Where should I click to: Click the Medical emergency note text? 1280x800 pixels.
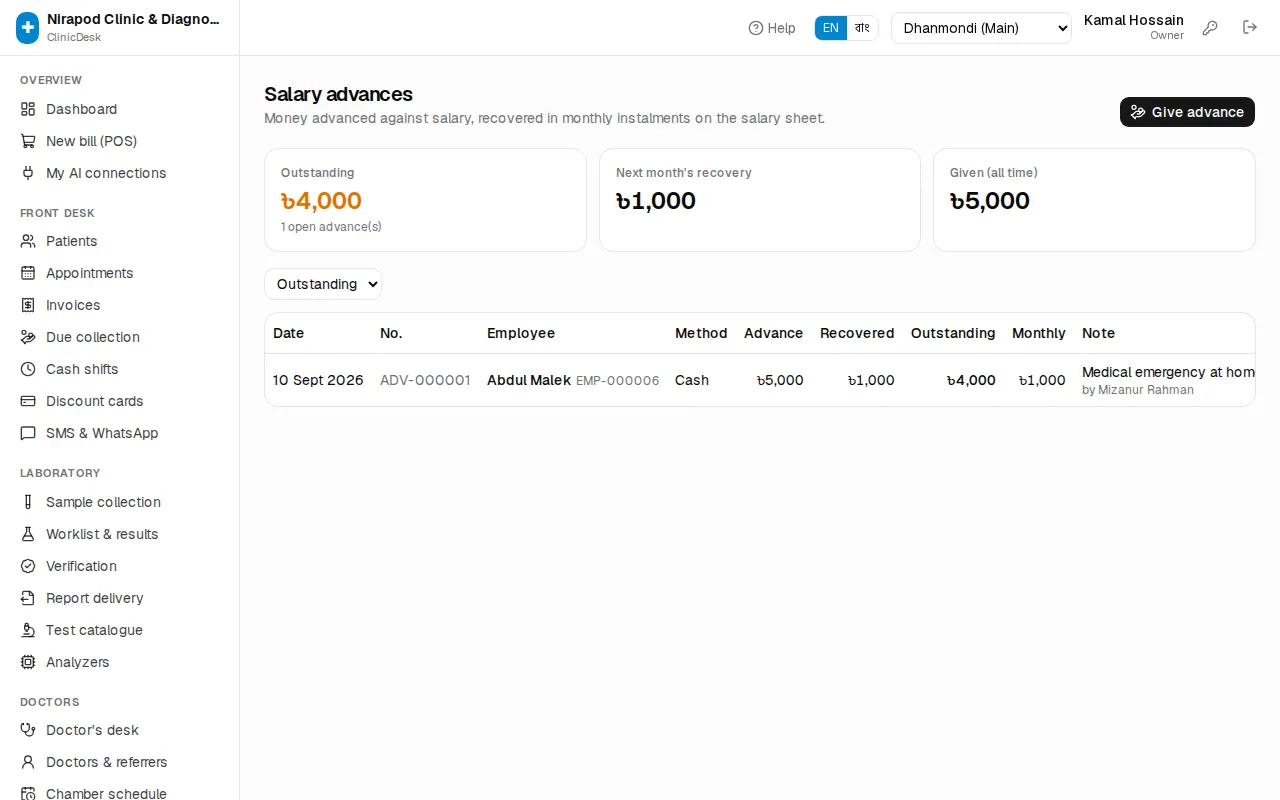[x=1168, y=372]
